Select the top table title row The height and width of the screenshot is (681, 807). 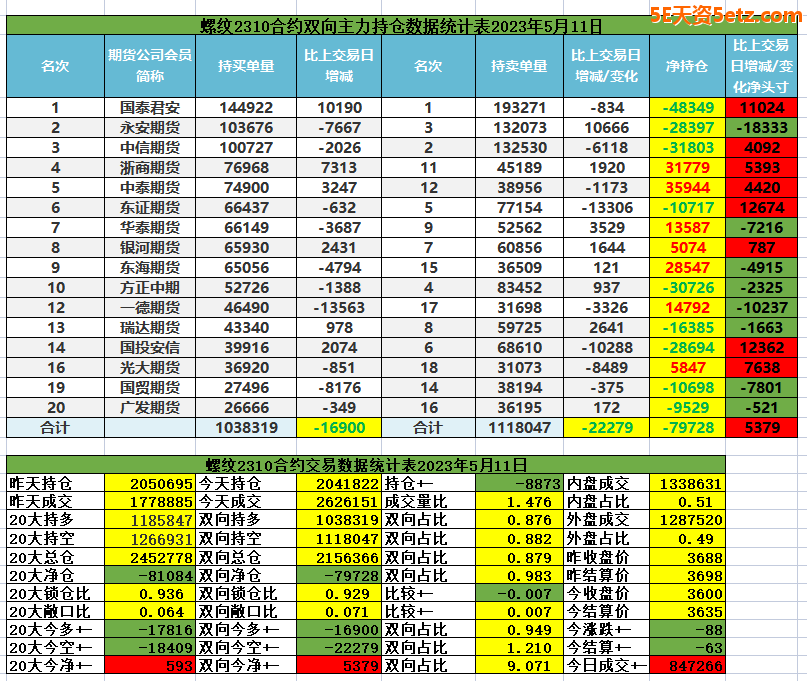click(x=401, y=25)
